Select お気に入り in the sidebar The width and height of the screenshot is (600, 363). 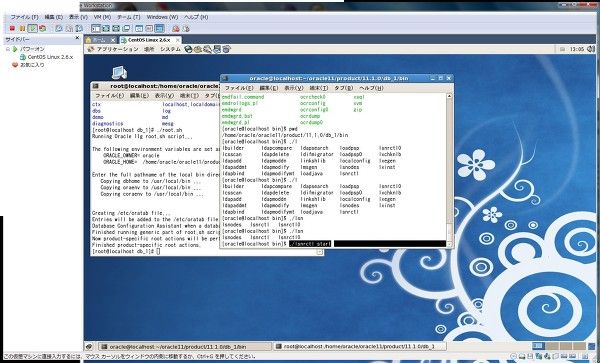pos(32,65)
